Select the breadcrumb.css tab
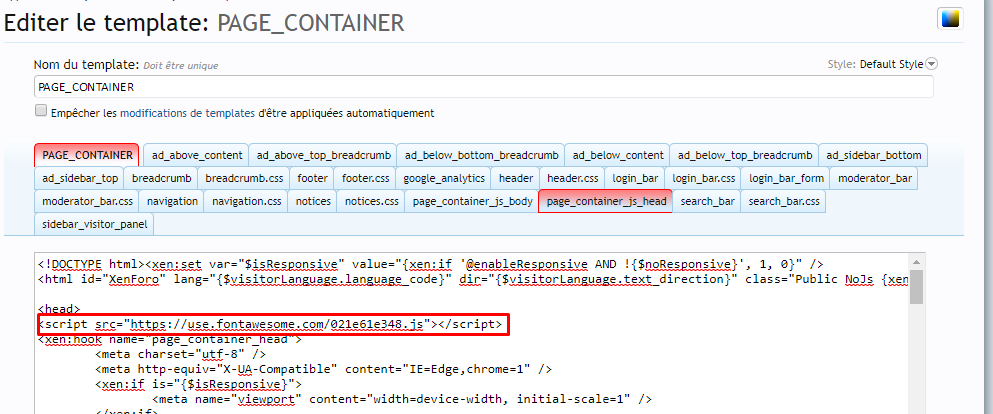The width and height of the screenshot is (993, 414). click(244, 179)
